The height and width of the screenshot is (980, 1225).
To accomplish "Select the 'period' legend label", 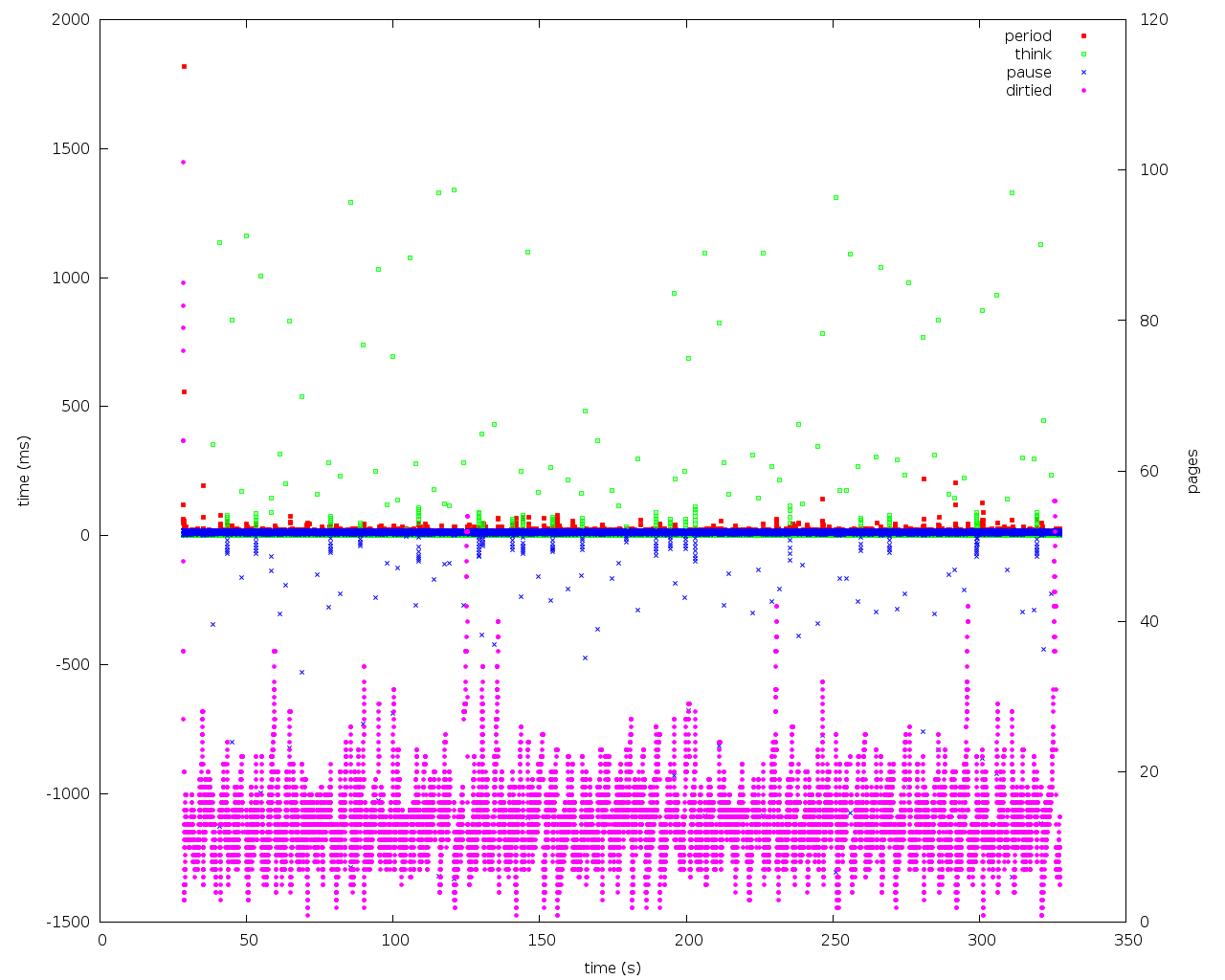I will (x=1028, y=36).
